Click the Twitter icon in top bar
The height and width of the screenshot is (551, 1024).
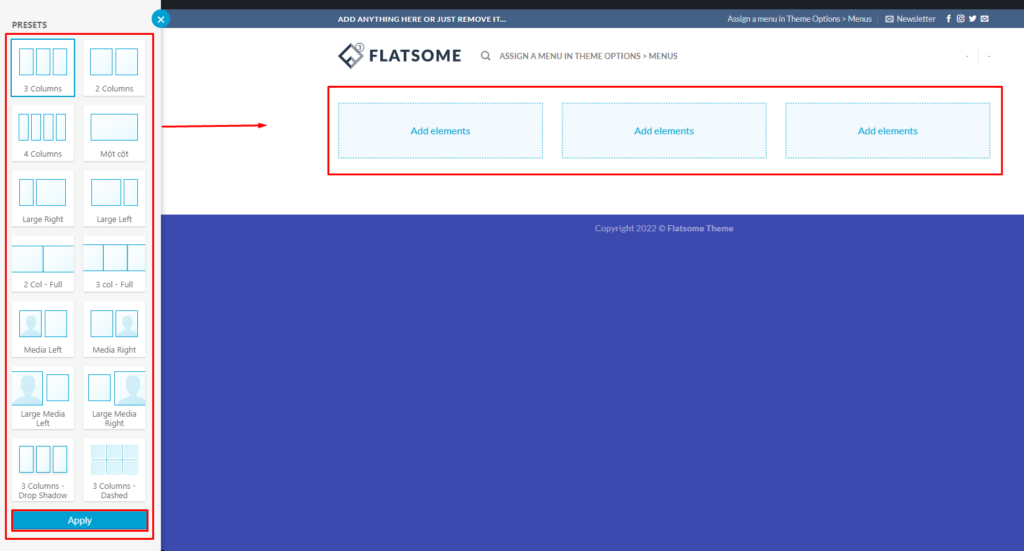pyautogui.click(x=972, y=18)
